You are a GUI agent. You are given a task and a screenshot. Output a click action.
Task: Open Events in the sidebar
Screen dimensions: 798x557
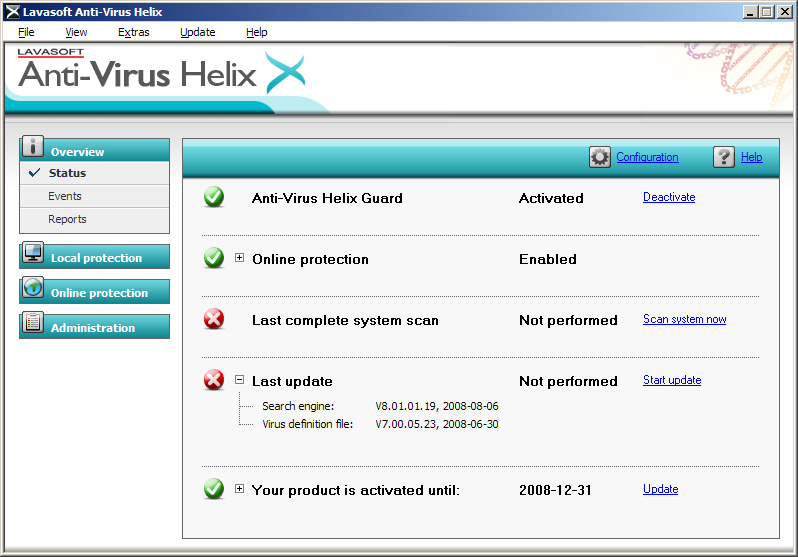tap(95, 196)
